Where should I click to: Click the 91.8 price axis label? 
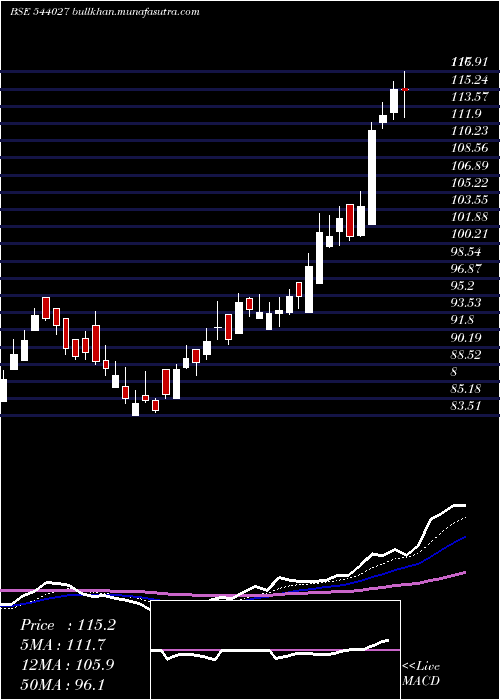[x=462, y=320]
